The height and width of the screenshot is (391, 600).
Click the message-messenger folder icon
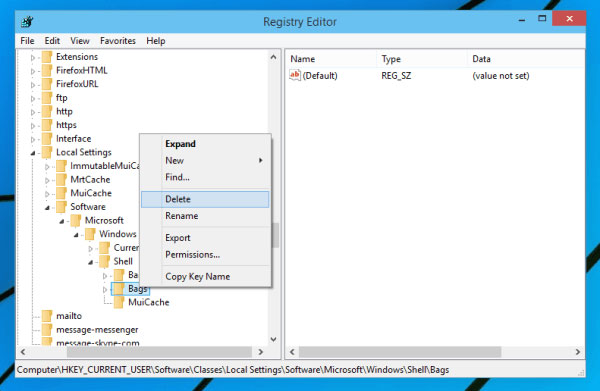coord(47,330)
